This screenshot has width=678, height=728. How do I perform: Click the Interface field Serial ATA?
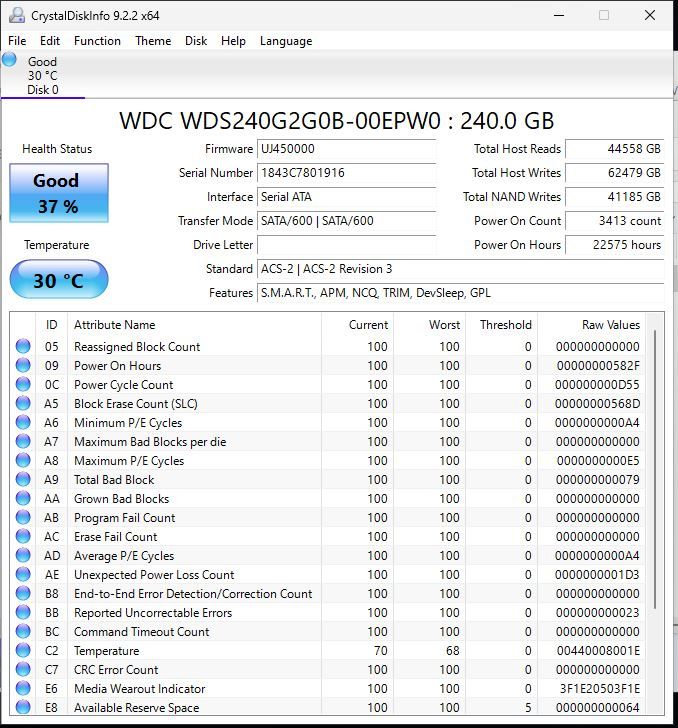(346, 197)
